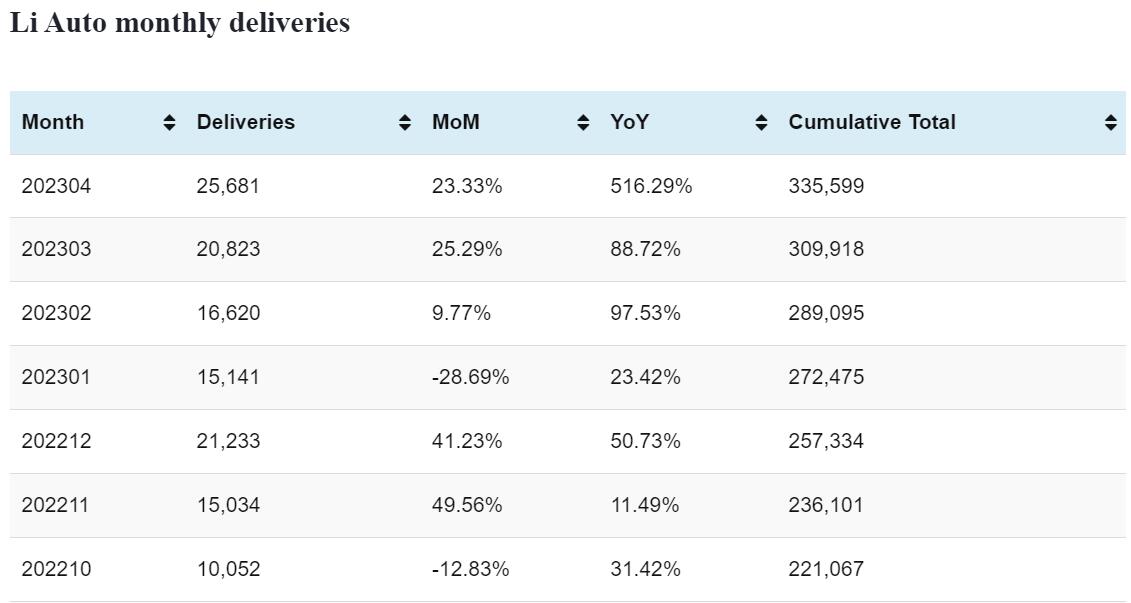Click the YoY column sort arrows icon

coord(761,122)
